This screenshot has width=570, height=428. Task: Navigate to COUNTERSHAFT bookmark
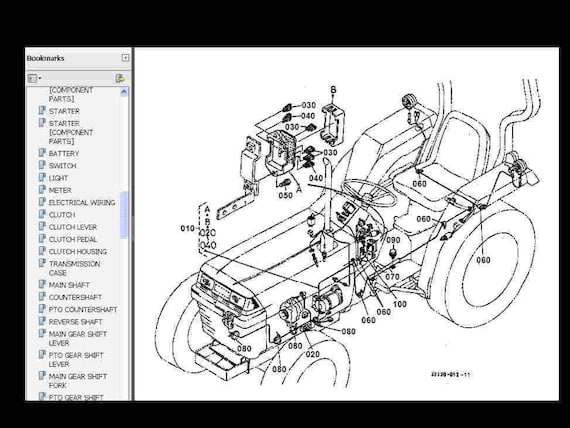(75, 297)
